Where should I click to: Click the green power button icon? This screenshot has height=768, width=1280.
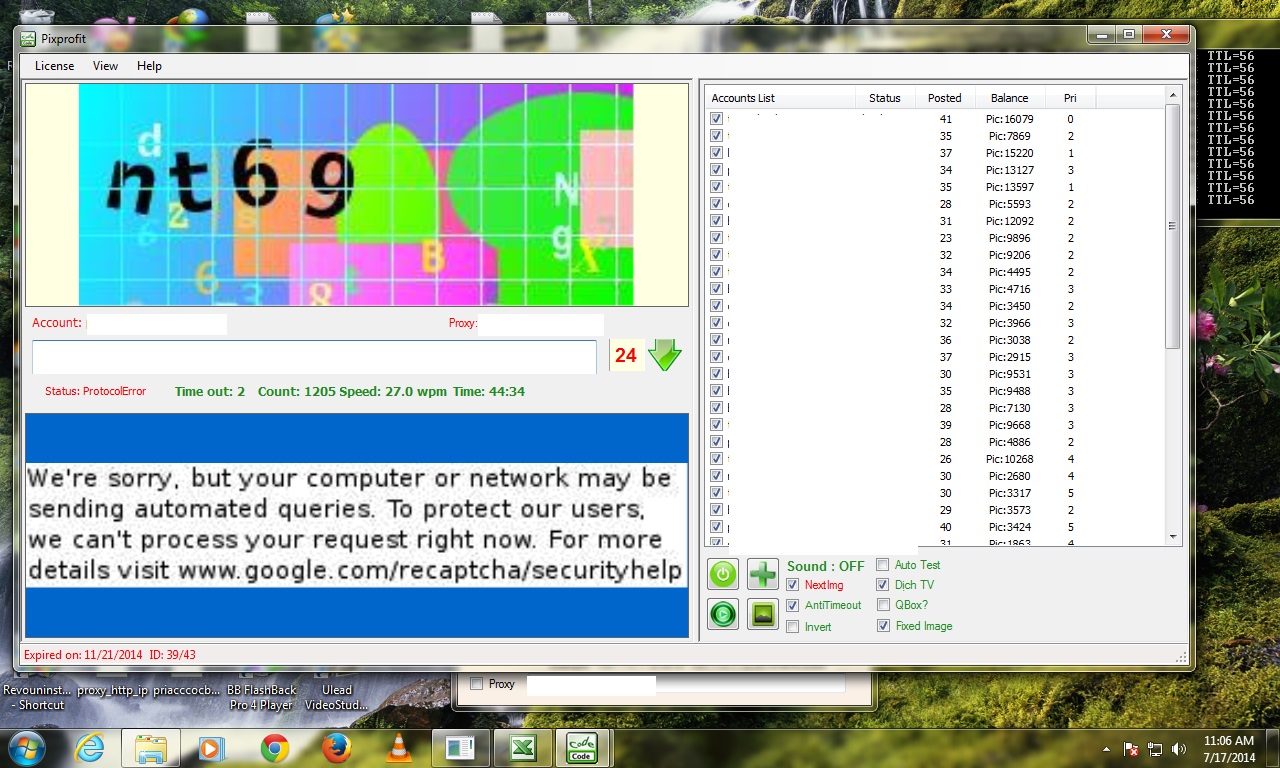coord(723,574)
